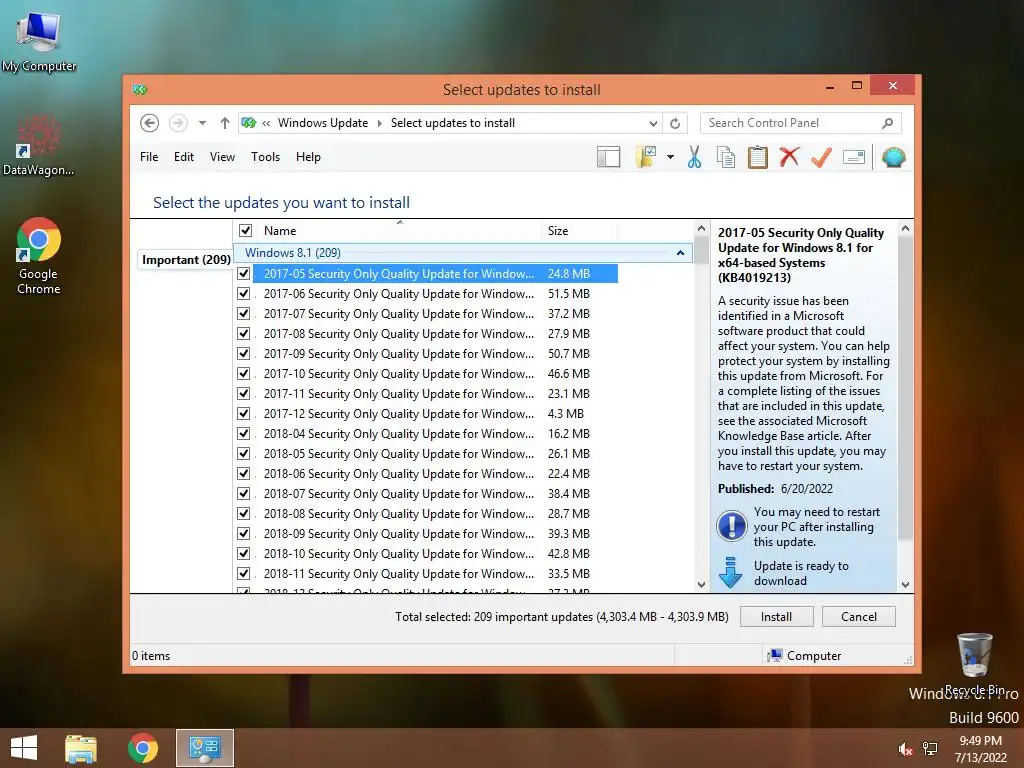The width and height of the screenshot is (1024, 768).
Task: Open the recent locations dropdown arrow
Action: tap(202, 123)
